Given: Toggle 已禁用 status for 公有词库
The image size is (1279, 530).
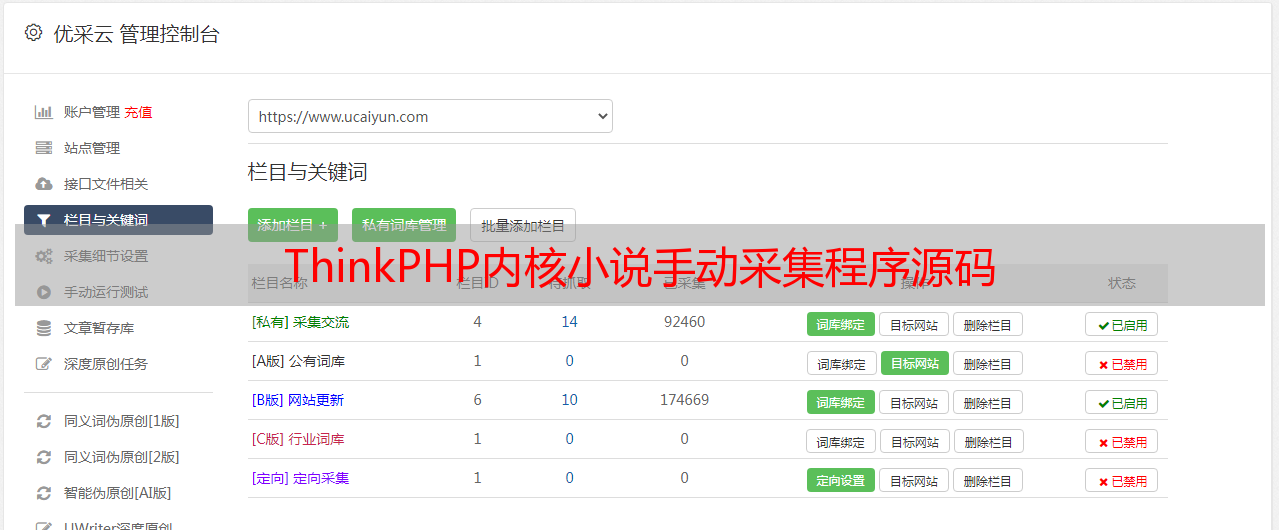Looking at the screenshot, I should click(x=1122, y=363).
